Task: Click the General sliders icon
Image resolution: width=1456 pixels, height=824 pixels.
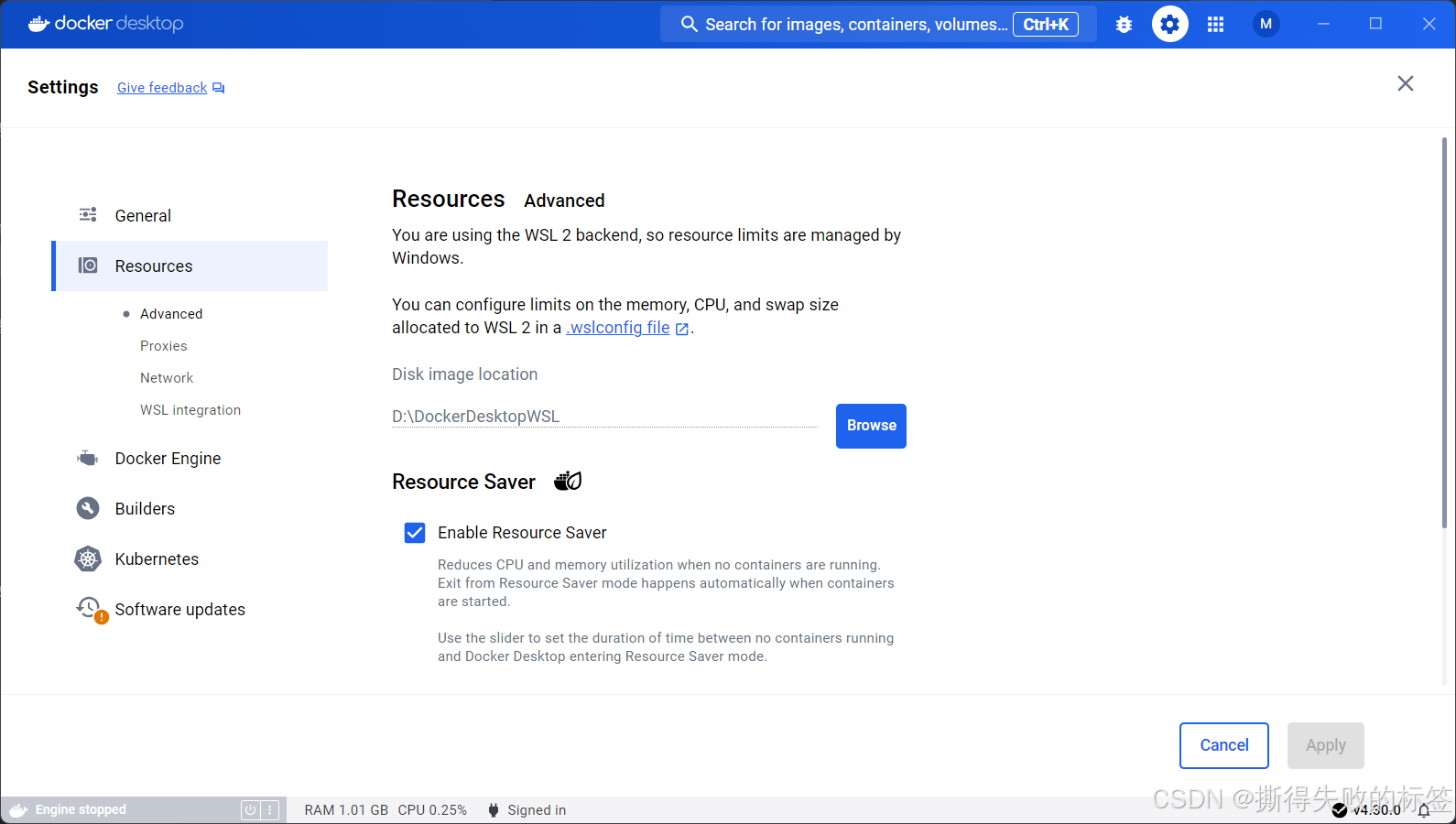Action: click(x=88, y=215)
